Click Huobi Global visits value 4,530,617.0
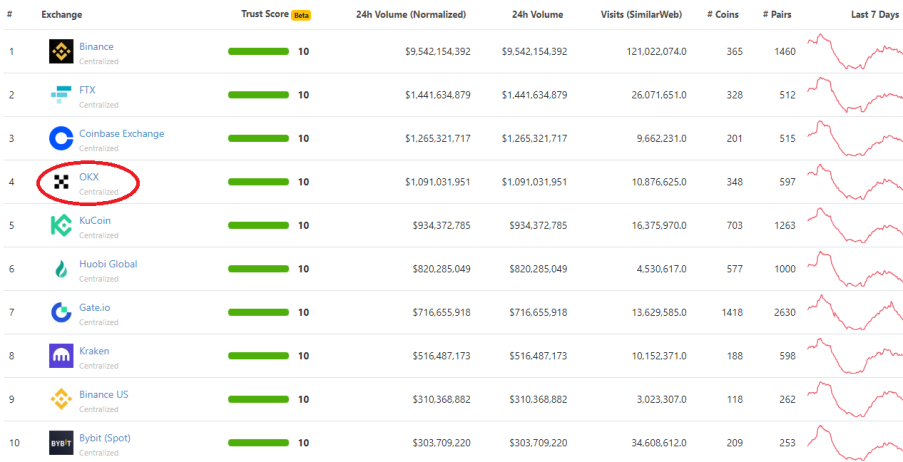Image resolution: width=903 pixels, height=462 pixels. point(662,269)
